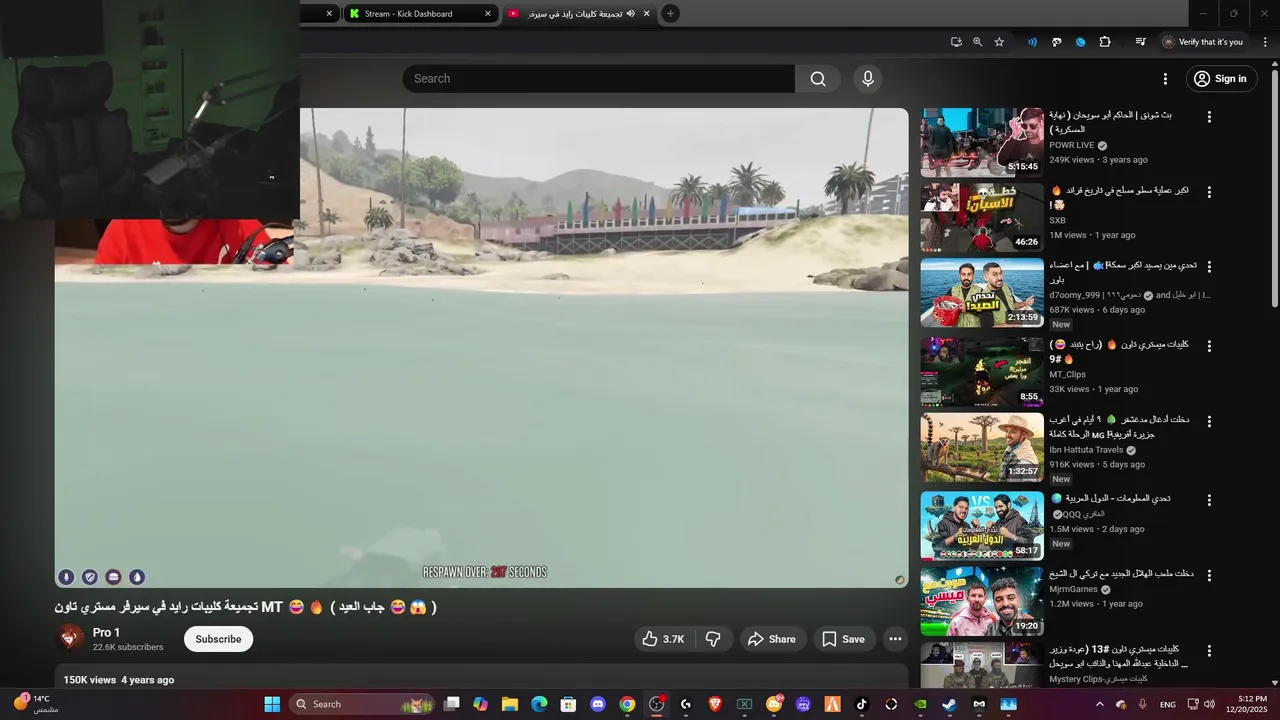This screenshot has width=1280, height=720.
Task: Open Brave browser from the taskbar
Action: tap(715, 704)
